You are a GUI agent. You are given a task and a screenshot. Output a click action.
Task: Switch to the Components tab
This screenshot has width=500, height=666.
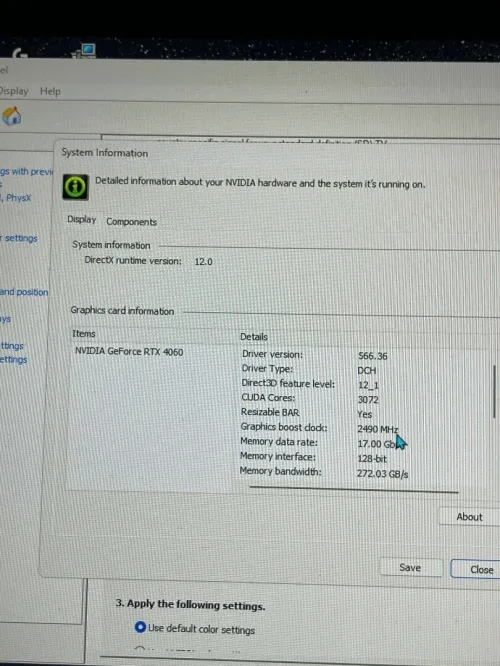pyautogui.click(x=131, y=222)
